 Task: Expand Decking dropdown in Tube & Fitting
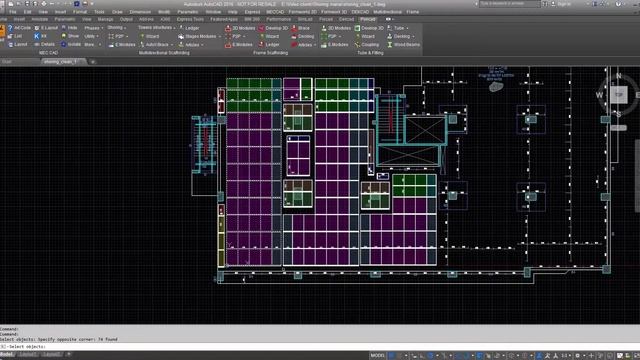(x=401, y=36)
